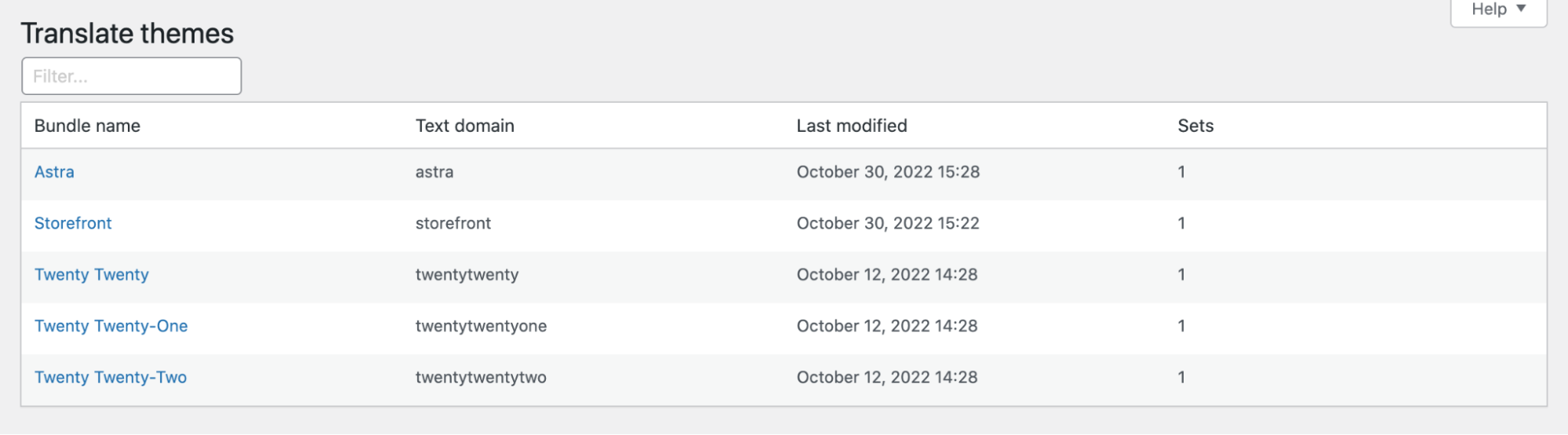Image resolution: width=1568 pixels, height=435 pixels.
Task: Focus the Filter text field
Action: [132, 76]
